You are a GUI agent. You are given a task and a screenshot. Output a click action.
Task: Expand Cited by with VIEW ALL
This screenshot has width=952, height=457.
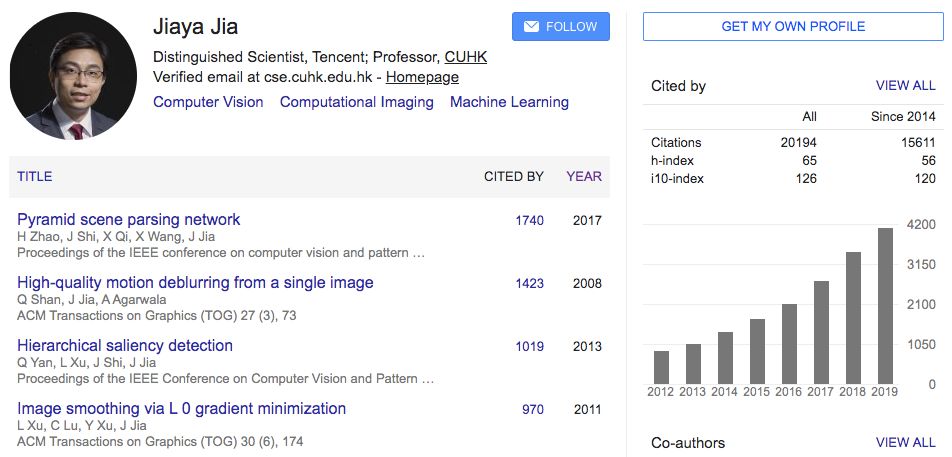905,86
